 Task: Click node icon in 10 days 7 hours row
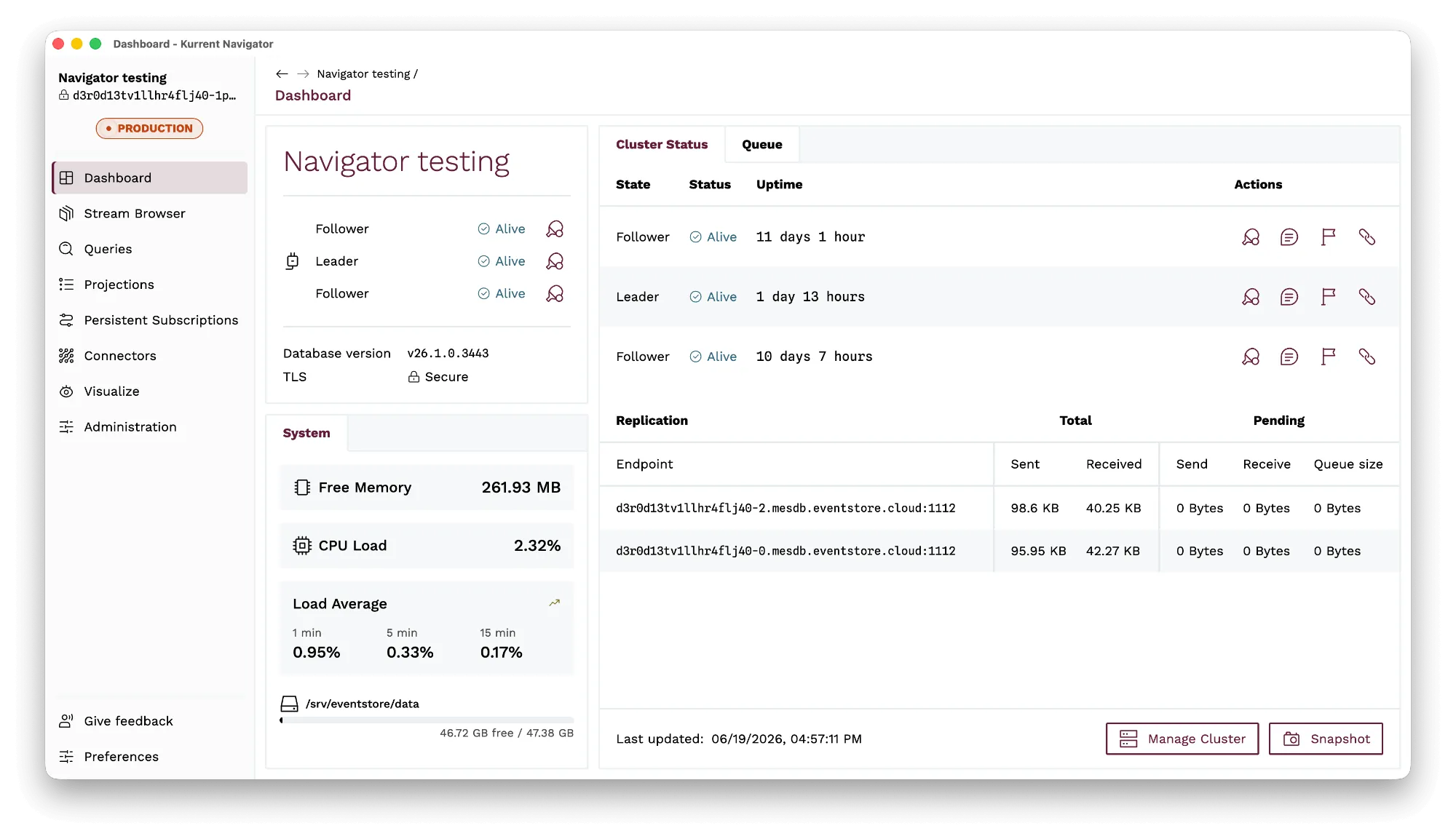(x=1251, y=357)
